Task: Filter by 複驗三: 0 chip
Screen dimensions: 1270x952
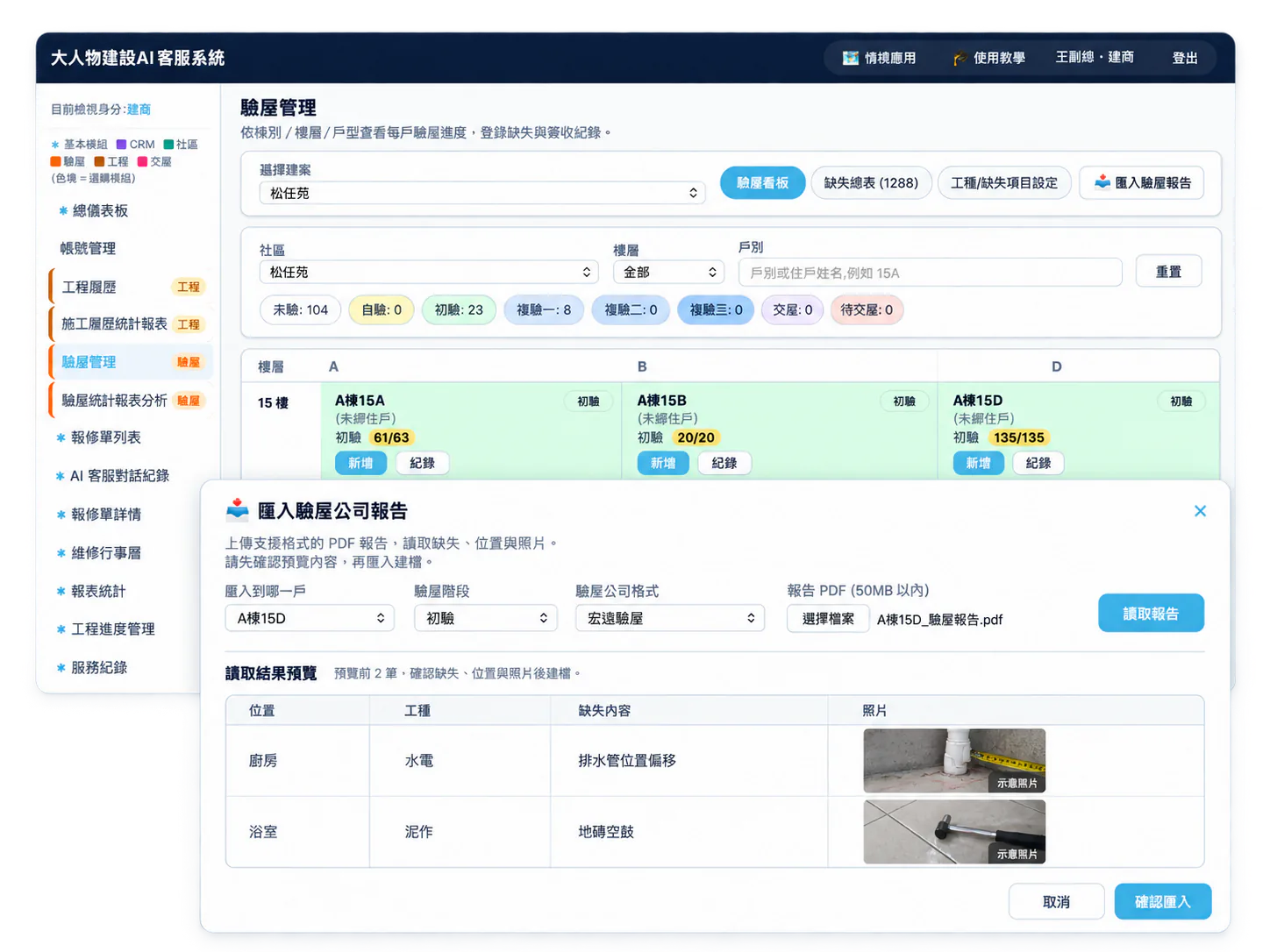Action: pos(716,309)
